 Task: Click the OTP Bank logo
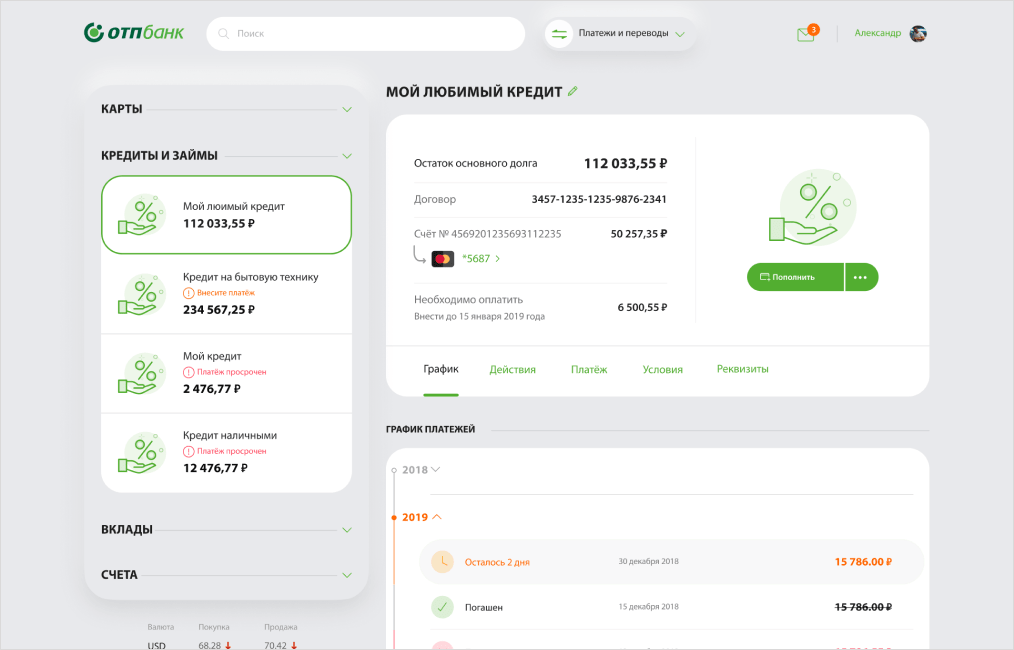click(134, 33)
